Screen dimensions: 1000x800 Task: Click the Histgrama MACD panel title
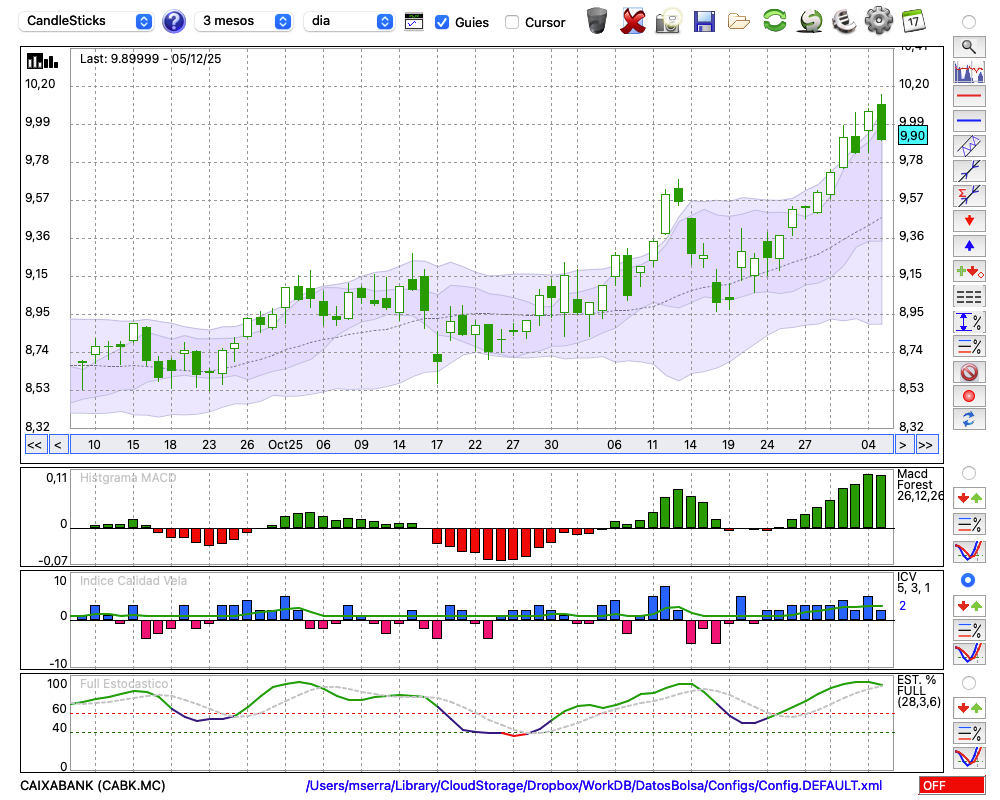point(128,478)
